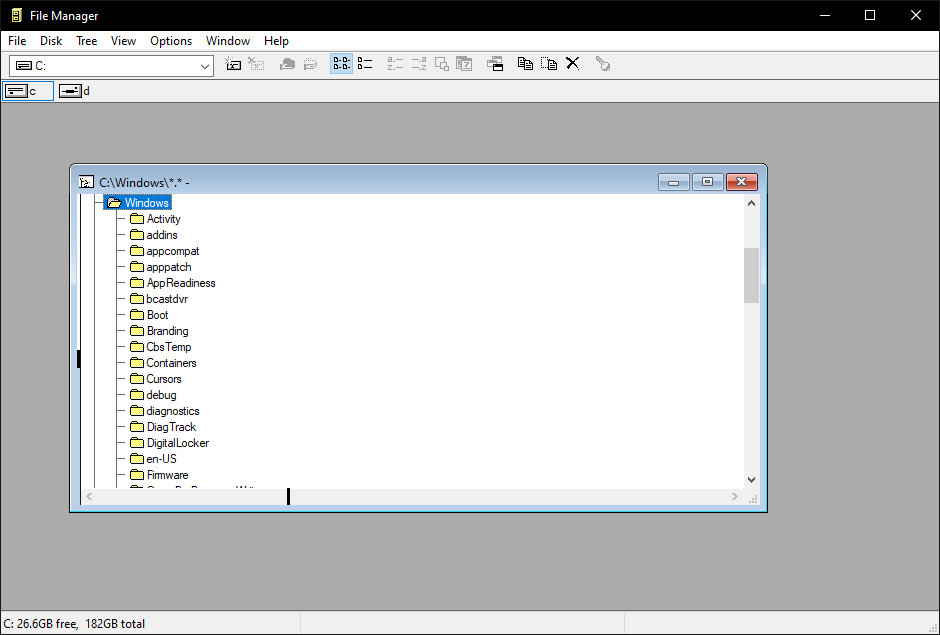Click Sort by Type toolbar icon
The width and height of the screenshot is (940, 635).
coord(418,64)
